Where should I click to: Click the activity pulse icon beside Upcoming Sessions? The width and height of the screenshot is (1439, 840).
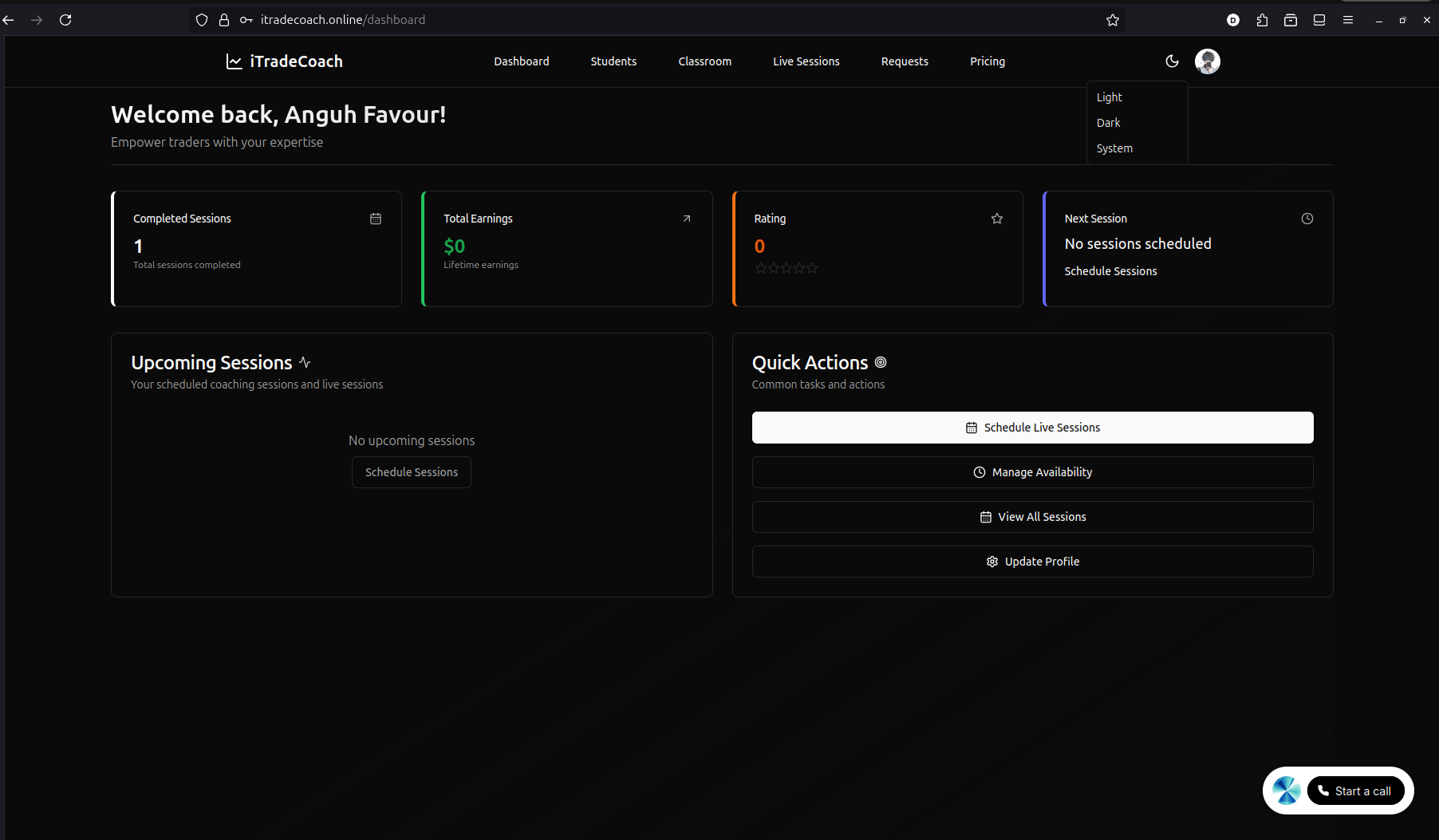(305, 362)
